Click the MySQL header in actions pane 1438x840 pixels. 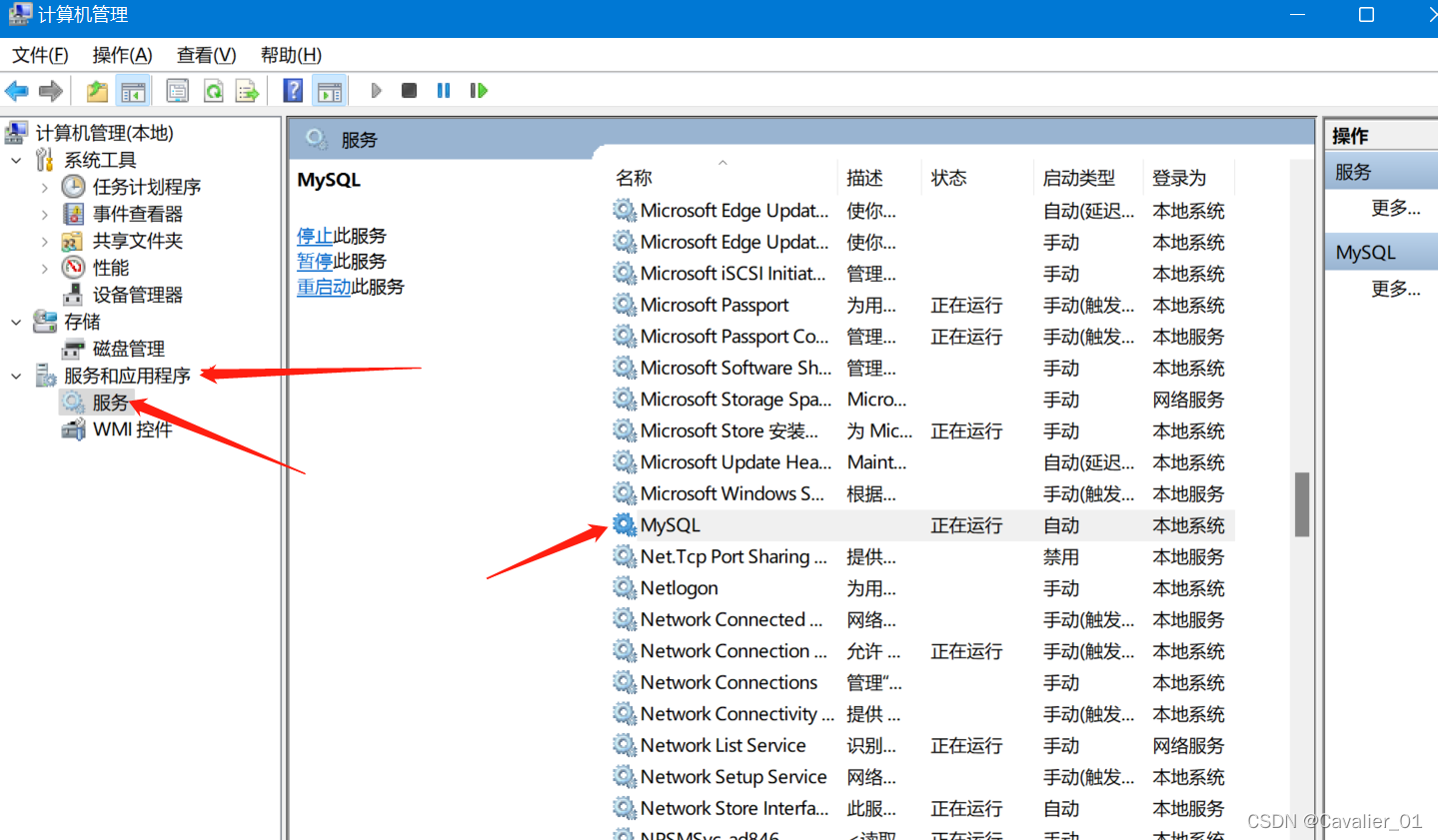(x=1381, y=253)
